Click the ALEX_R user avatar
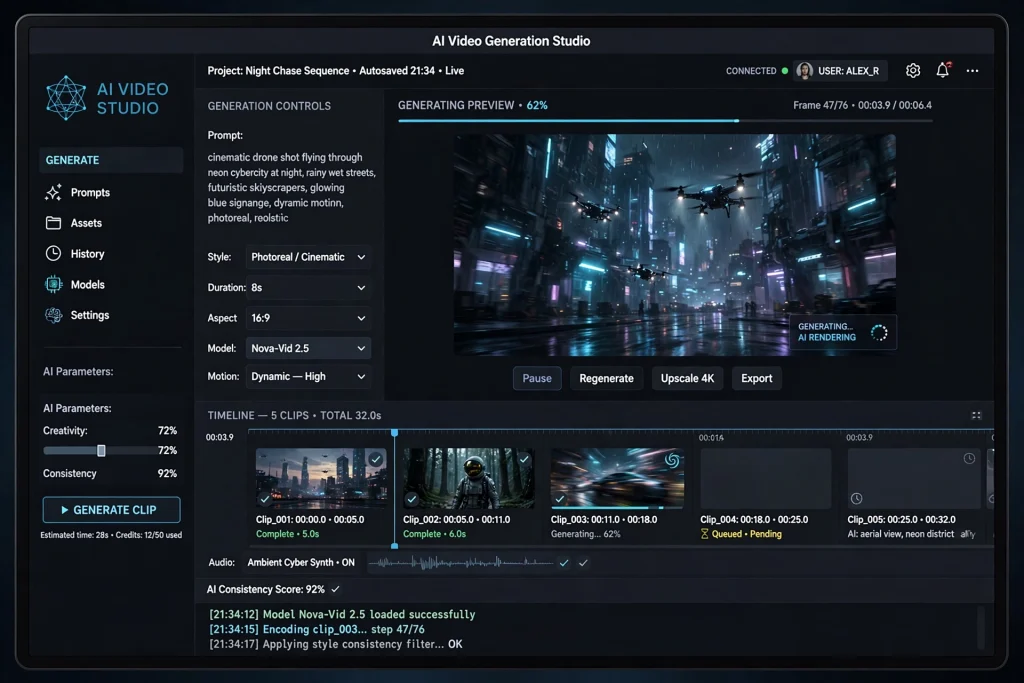Viewport: 1024px width, 683px height. click(x=805, y=71)
